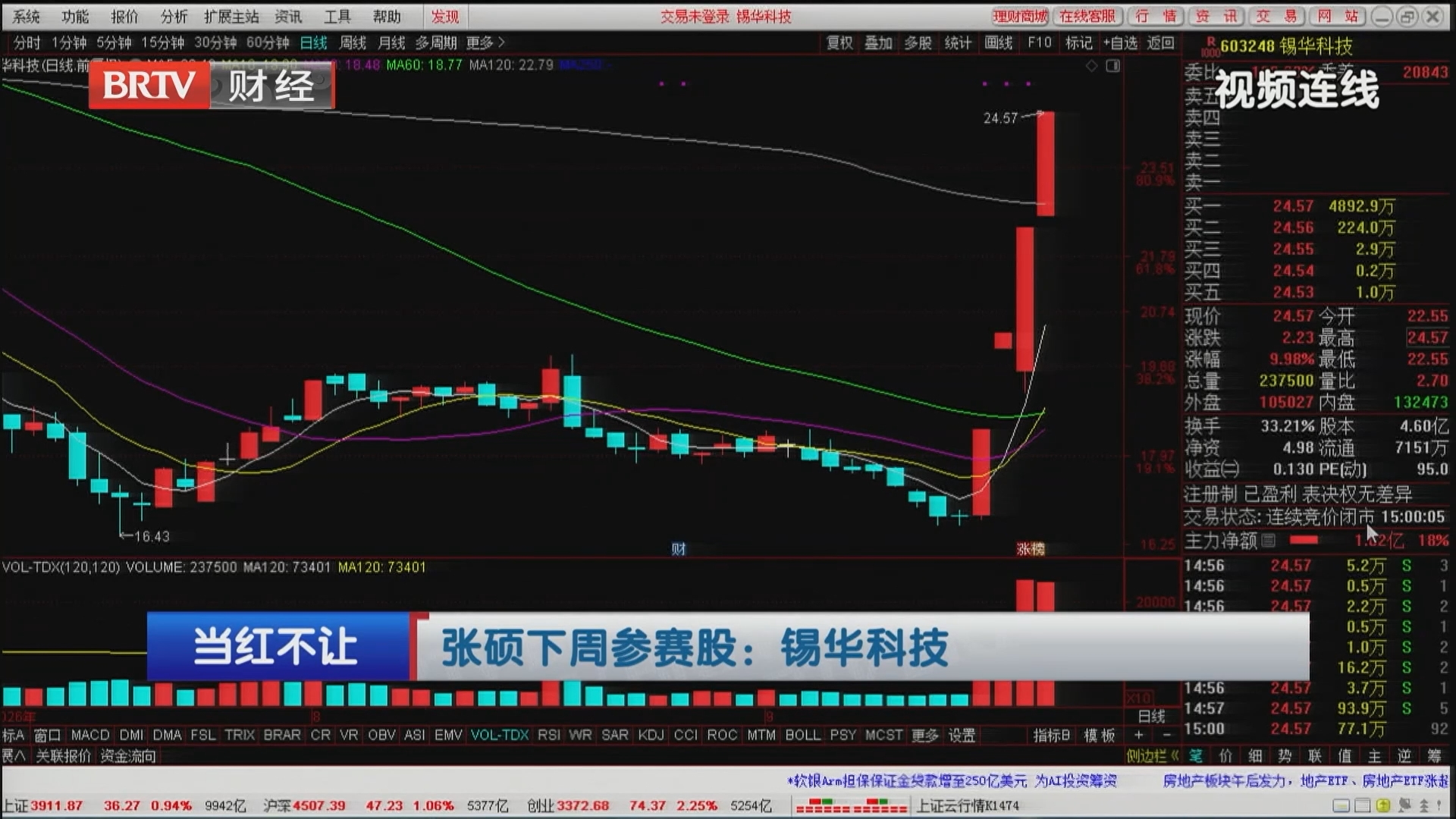Open the 报价 menu
Viewport: 1456px width, 819px height.
pyautogui.click(x=124, y=16)
